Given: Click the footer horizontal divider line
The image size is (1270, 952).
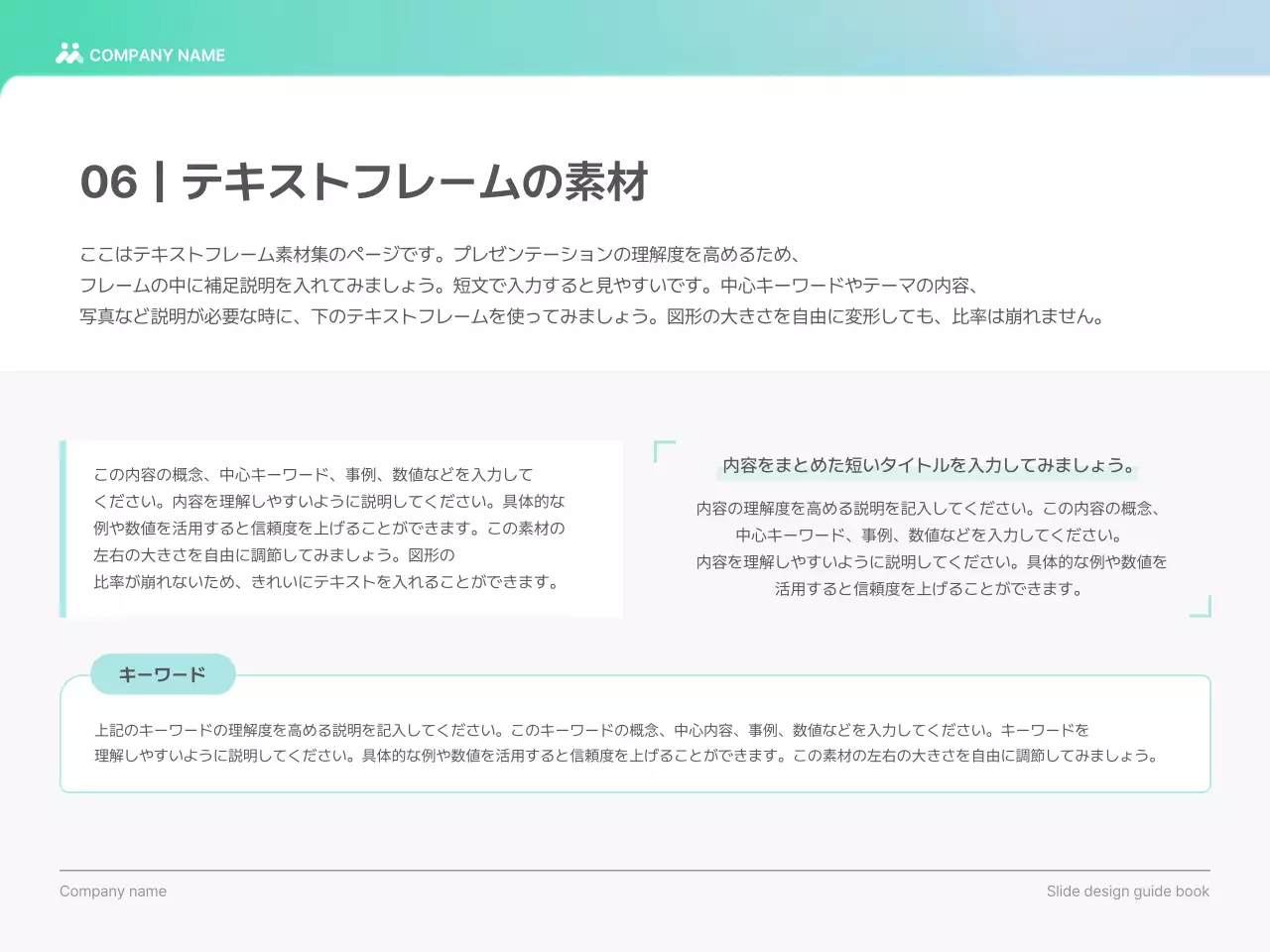Looking at the screenshot, I should click(635, 870).
